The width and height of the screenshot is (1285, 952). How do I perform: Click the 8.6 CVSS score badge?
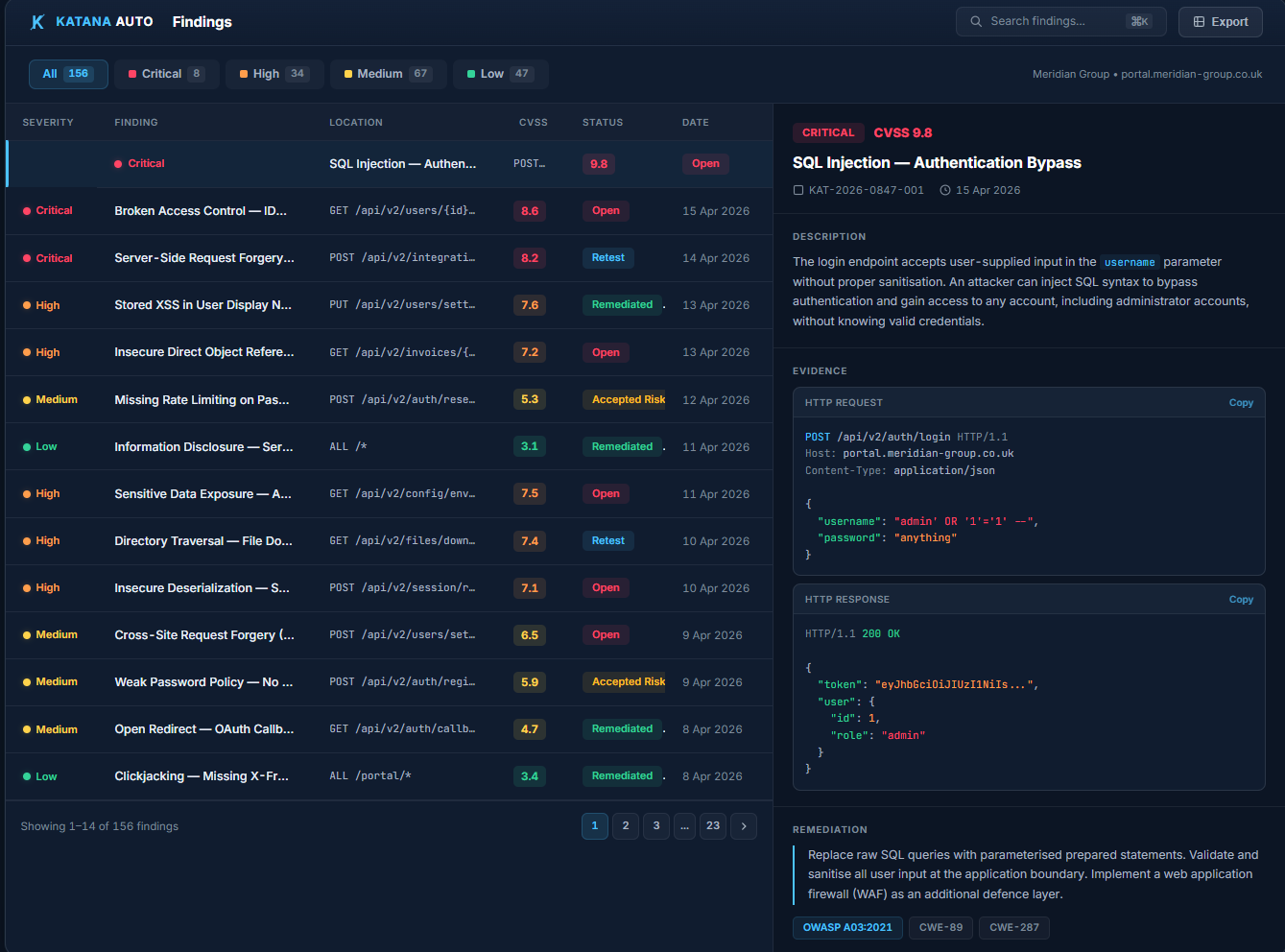(x=530, y=211)
